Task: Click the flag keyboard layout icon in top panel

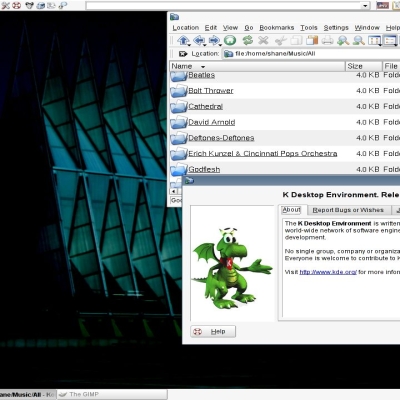Action: coord(382,5)
